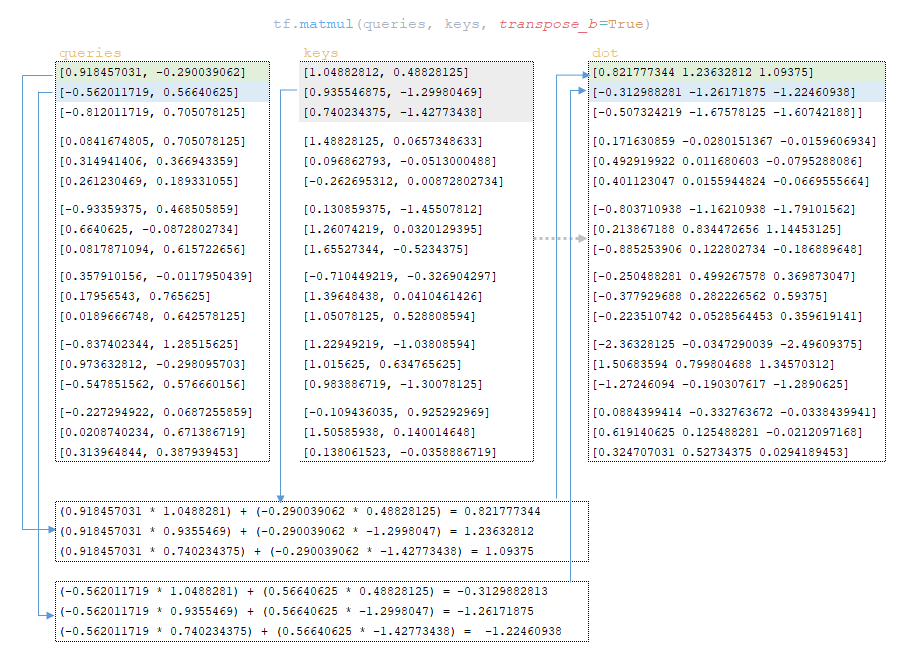Screen dimensions: 905x648
Task: Pick queries row [-0.227294922, 0.0687255859]
Action: coord(156,412)
